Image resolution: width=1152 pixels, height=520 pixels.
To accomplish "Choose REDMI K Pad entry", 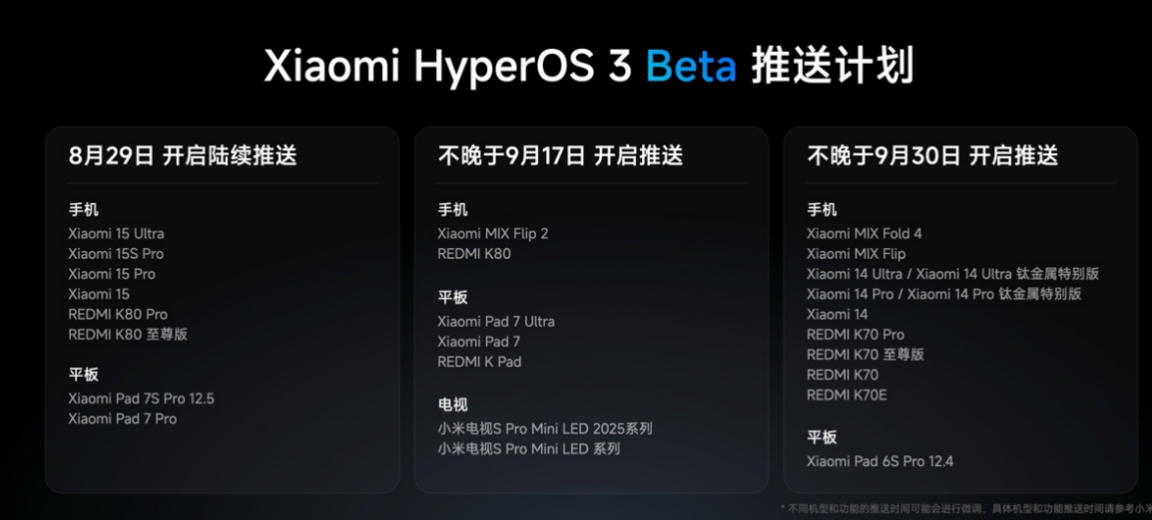I will coord(480,362).
